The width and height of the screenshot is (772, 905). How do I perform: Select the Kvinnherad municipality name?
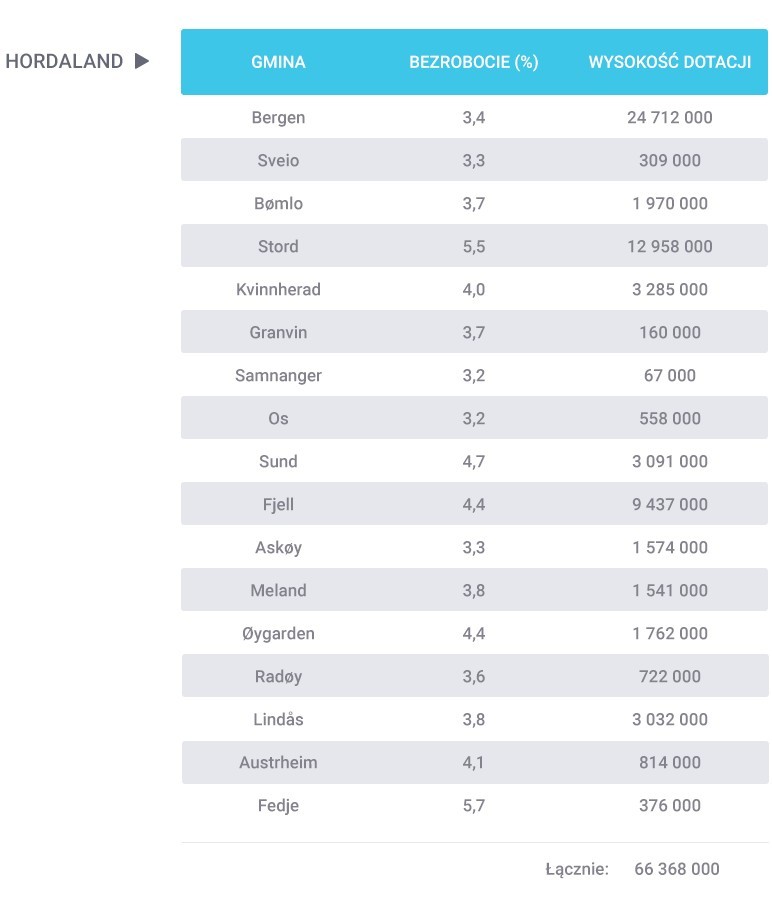[x=278, y=289]
